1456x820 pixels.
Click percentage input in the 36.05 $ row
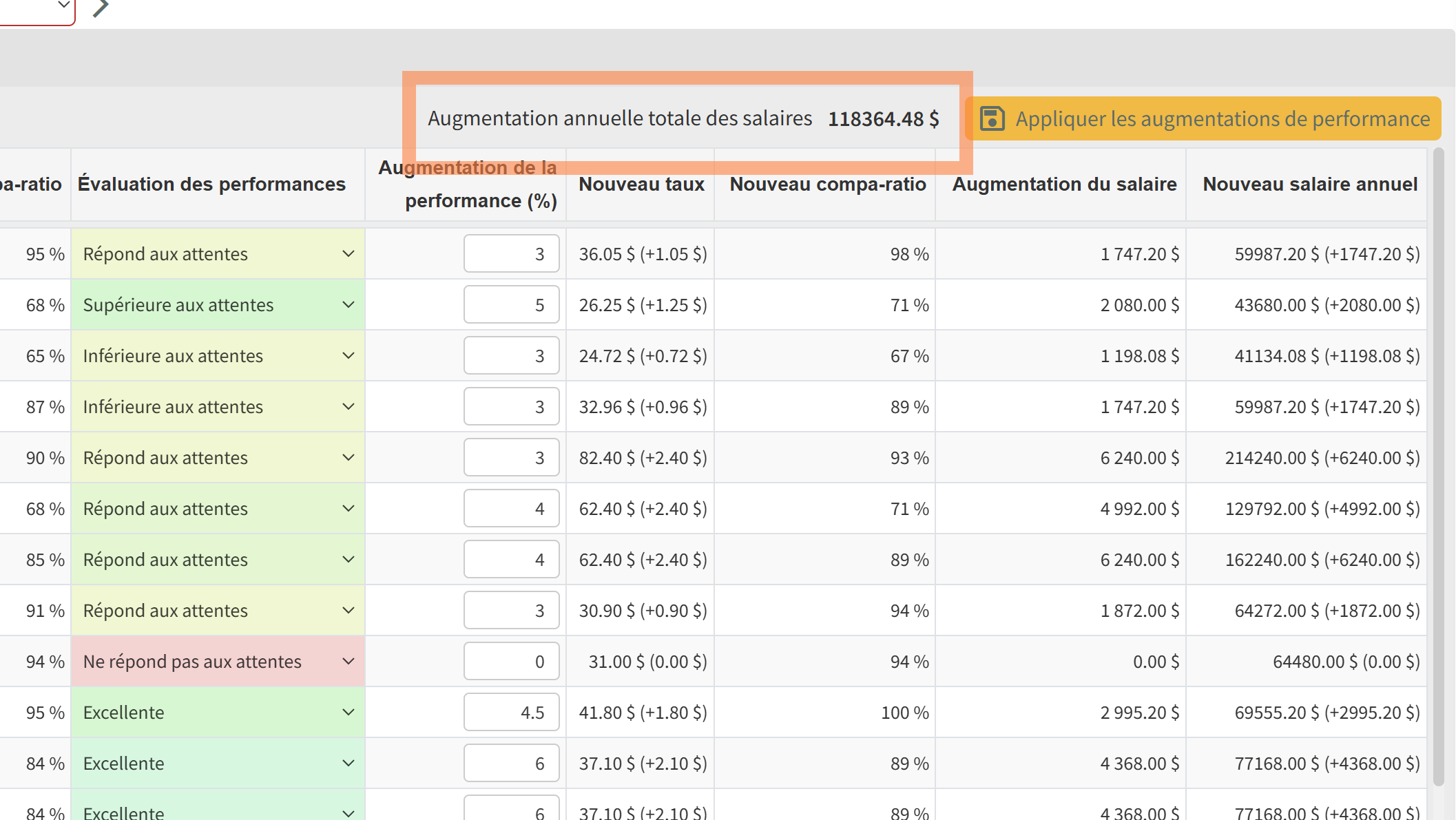point(511,254)
